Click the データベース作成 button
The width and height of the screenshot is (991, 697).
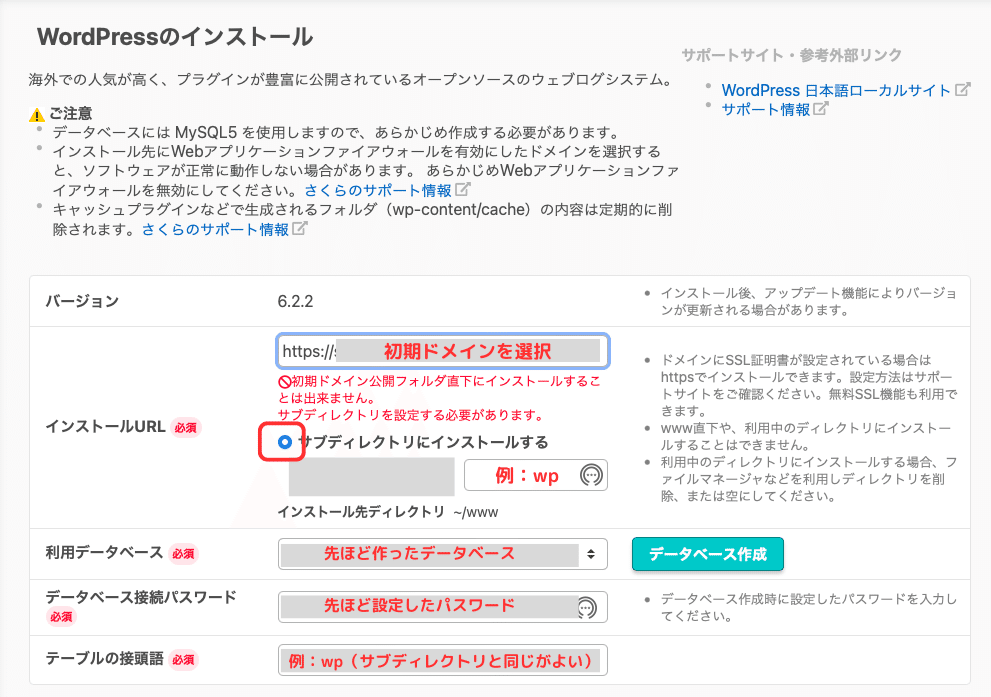(x=707, y=554)
